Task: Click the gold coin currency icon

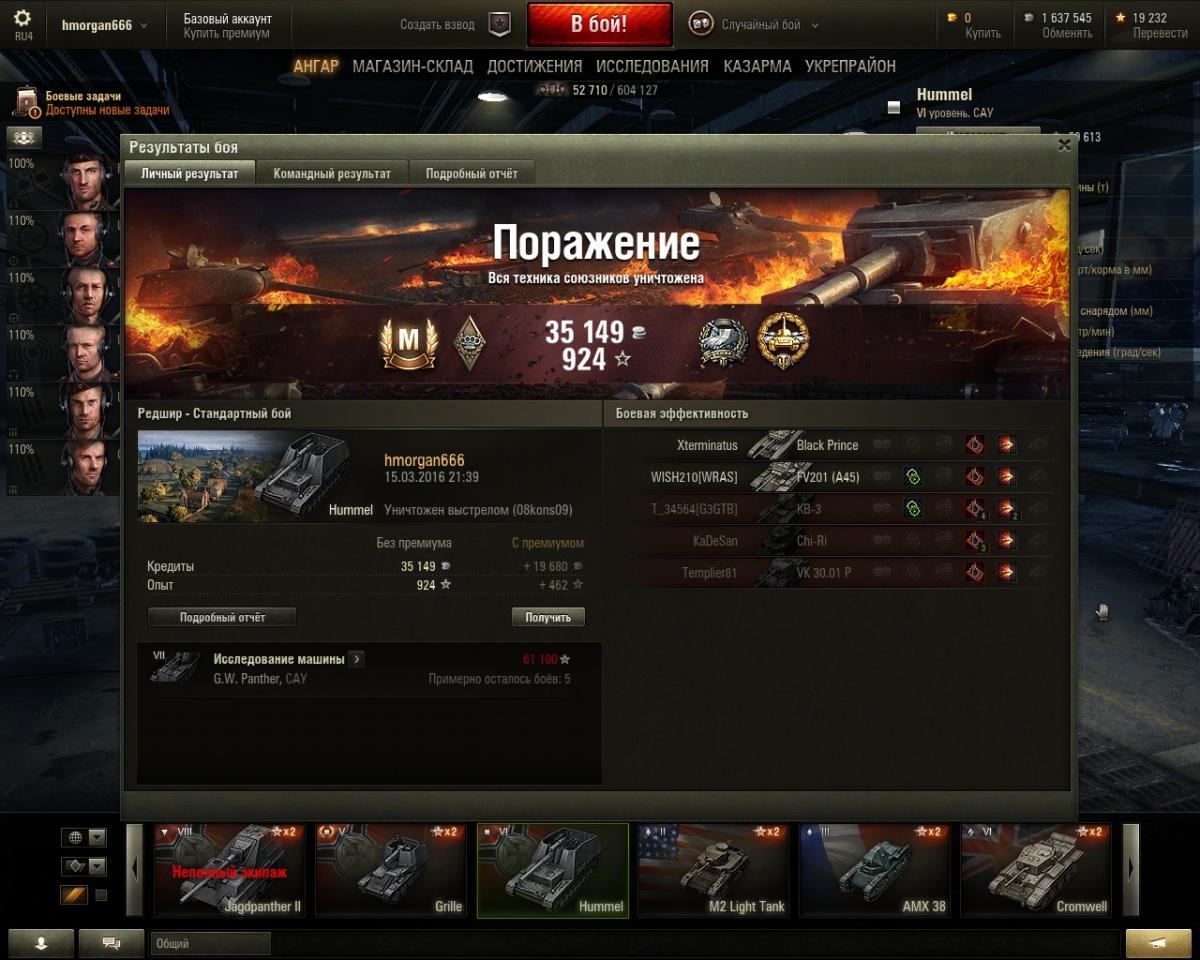Action: 951,18
